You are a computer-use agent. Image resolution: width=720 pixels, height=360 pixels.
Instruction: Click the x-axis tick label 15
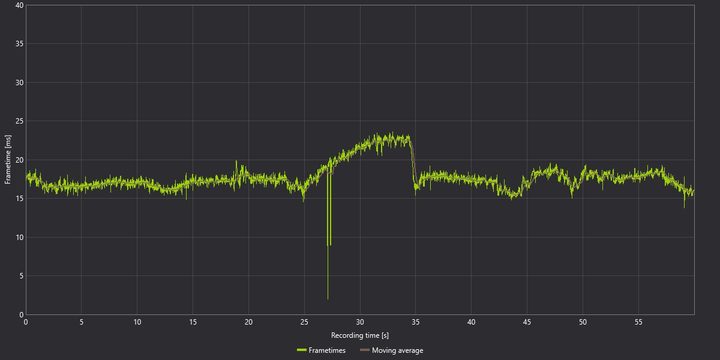point(193,322)
